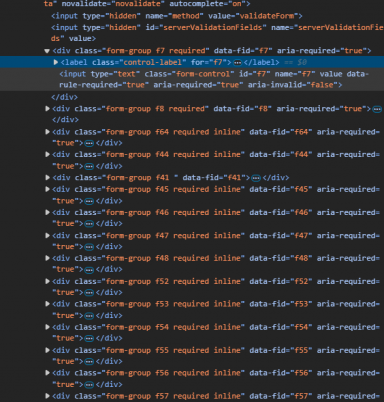Click the ellipsis badge on the f8 div
Image resolution: width=384 pixels, height=402 pixels.
377,109
